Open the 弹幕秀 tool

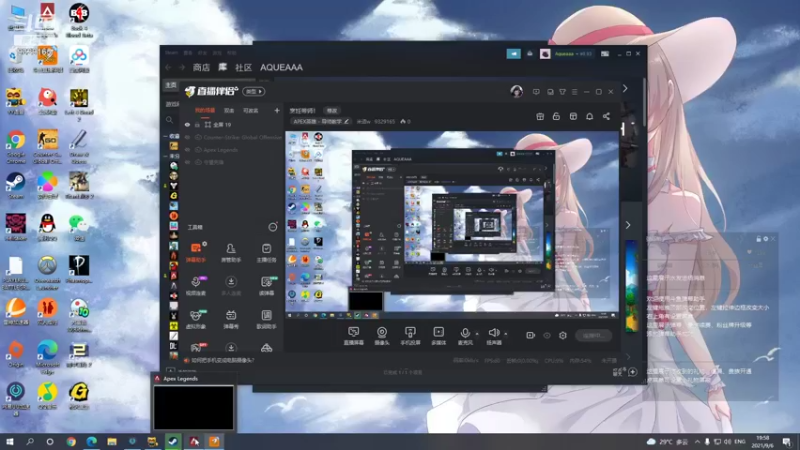231,319
